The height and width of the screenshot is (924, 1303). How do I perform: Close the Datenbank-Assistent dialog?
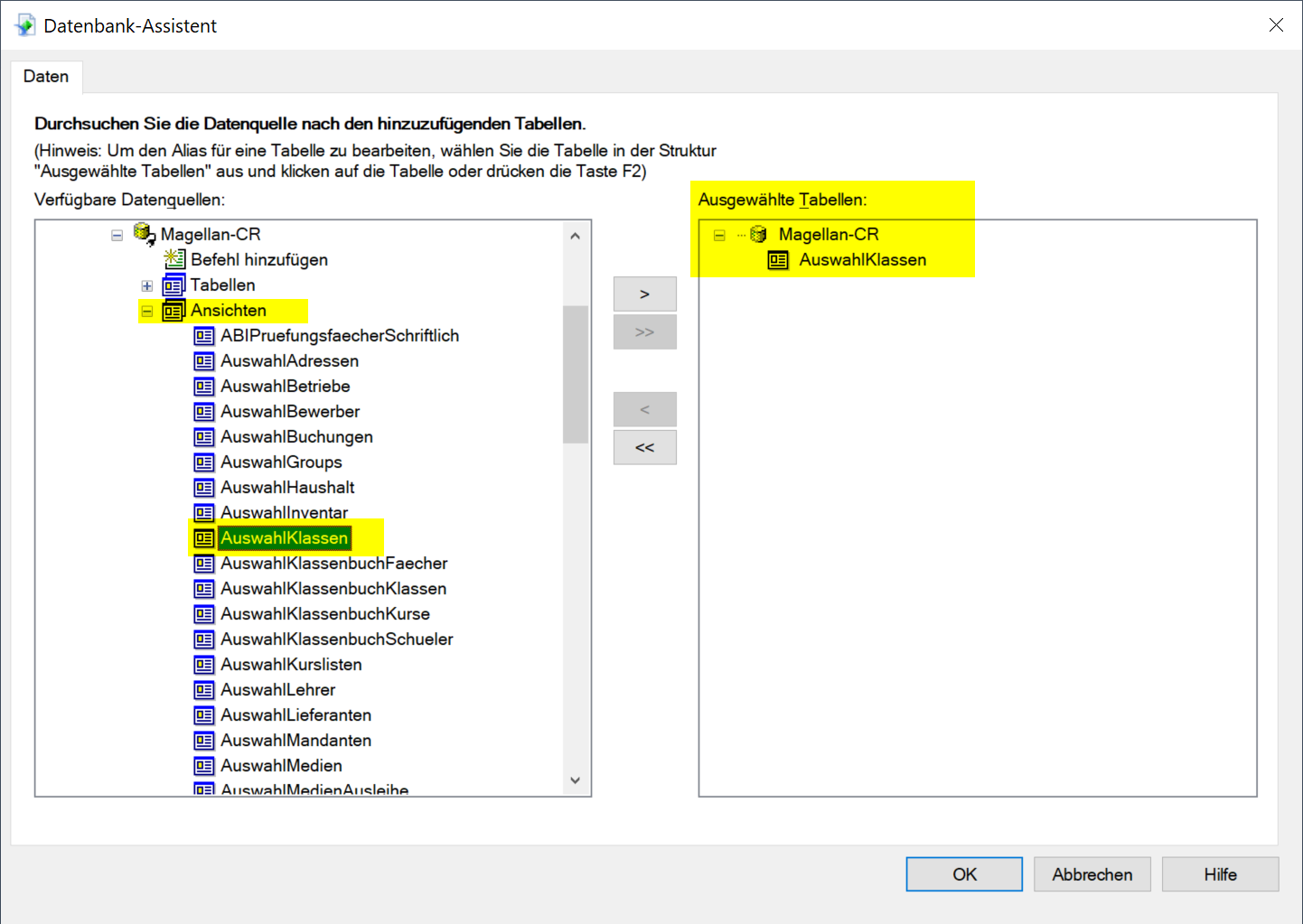[1276, 25]
